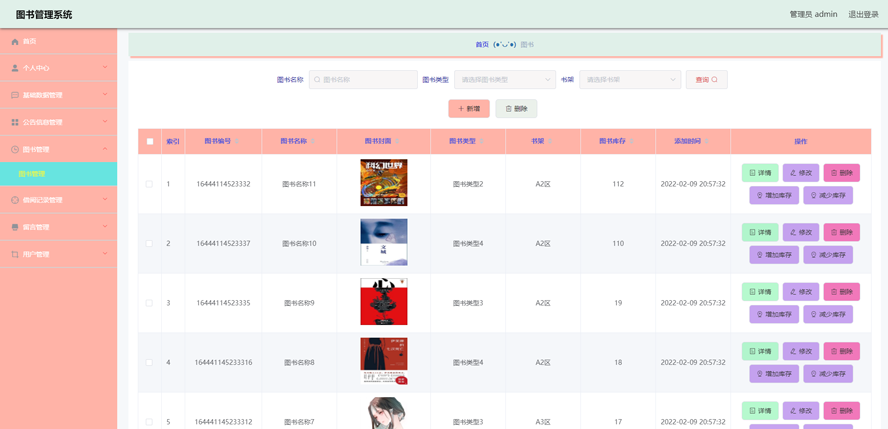Expand 基础数据管理 menu with its chevron
Image resolution: width=888 pixels, height=429 pixels.
tap(105, 95)
